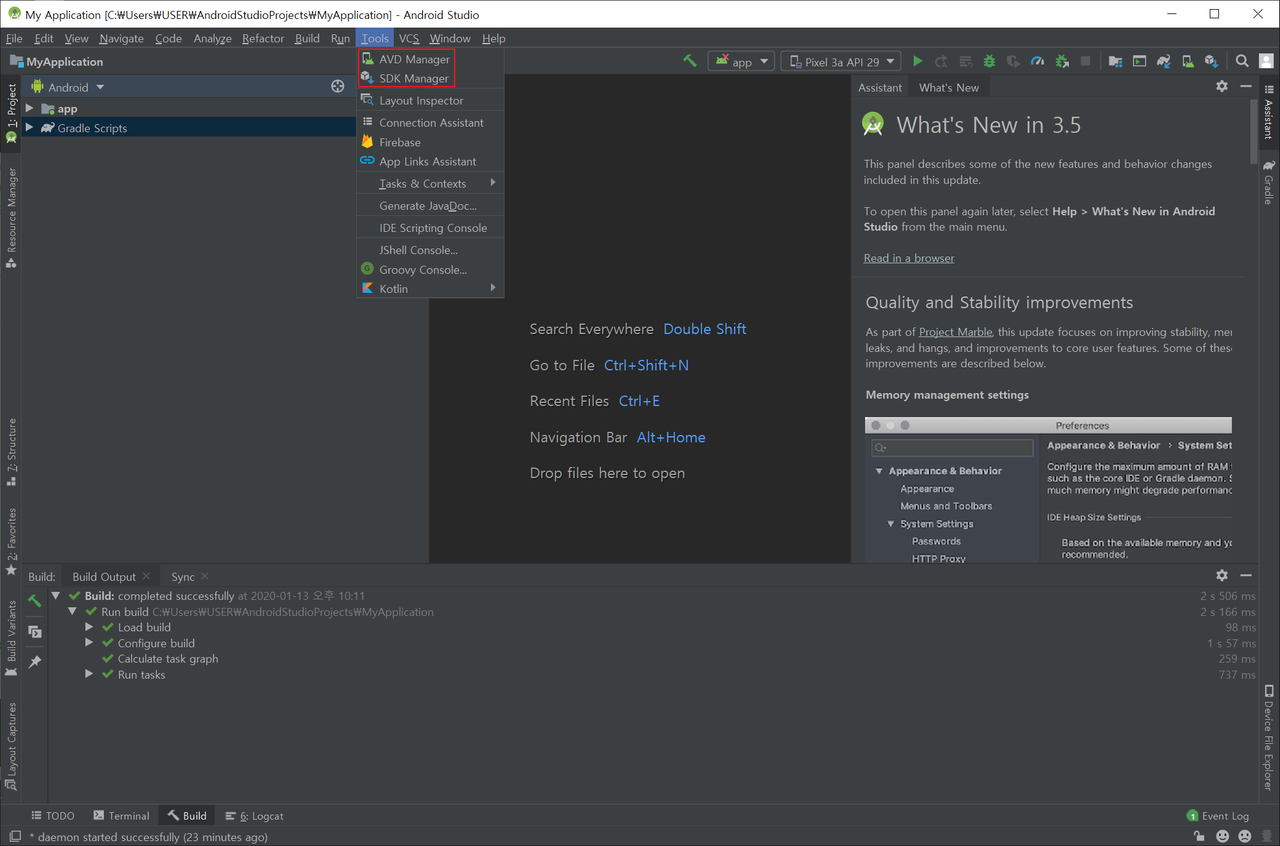Click the Make Project hammer icon

coord(690,61)
